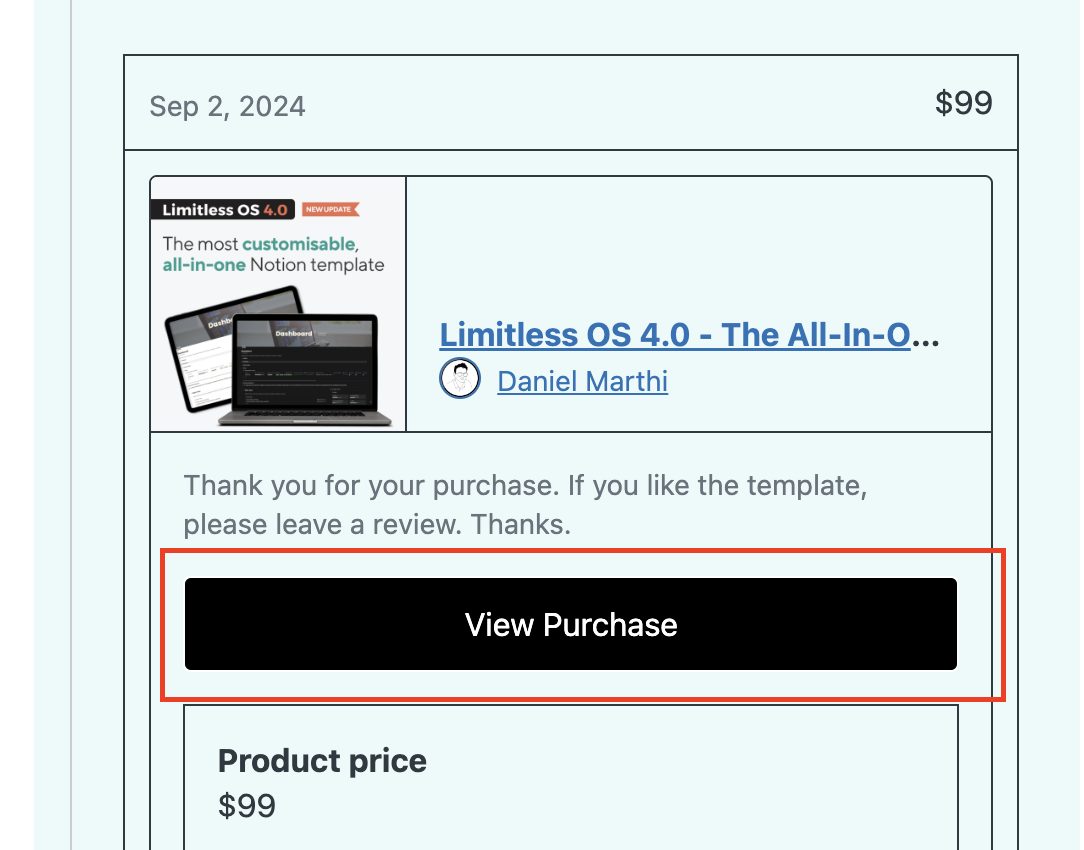Click Daniel Marthi's round avatar icon
Screen dimensions: 1084x850
pyautogui.click(x=460, y=379)
